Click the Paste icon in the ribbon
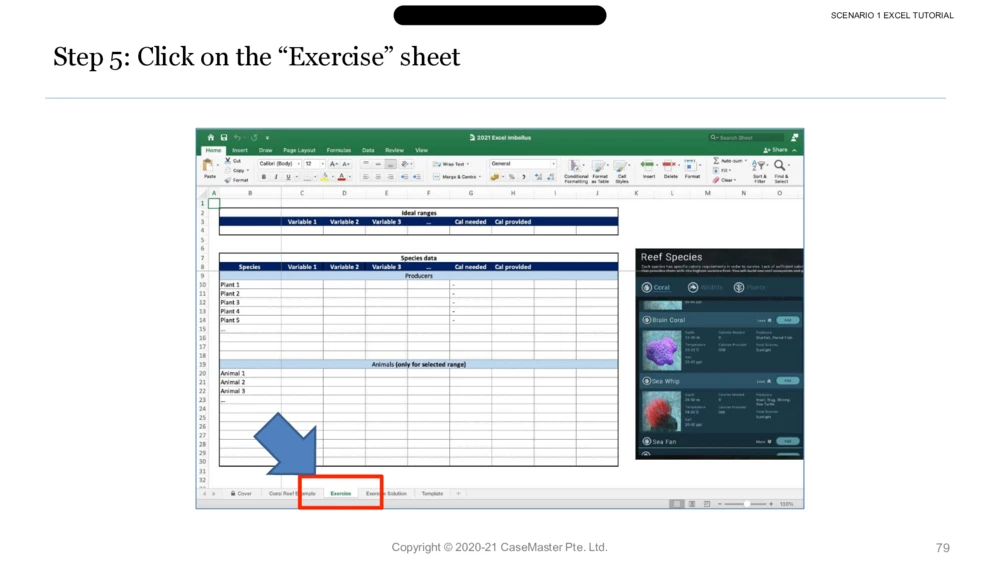 tap(209, 166)
